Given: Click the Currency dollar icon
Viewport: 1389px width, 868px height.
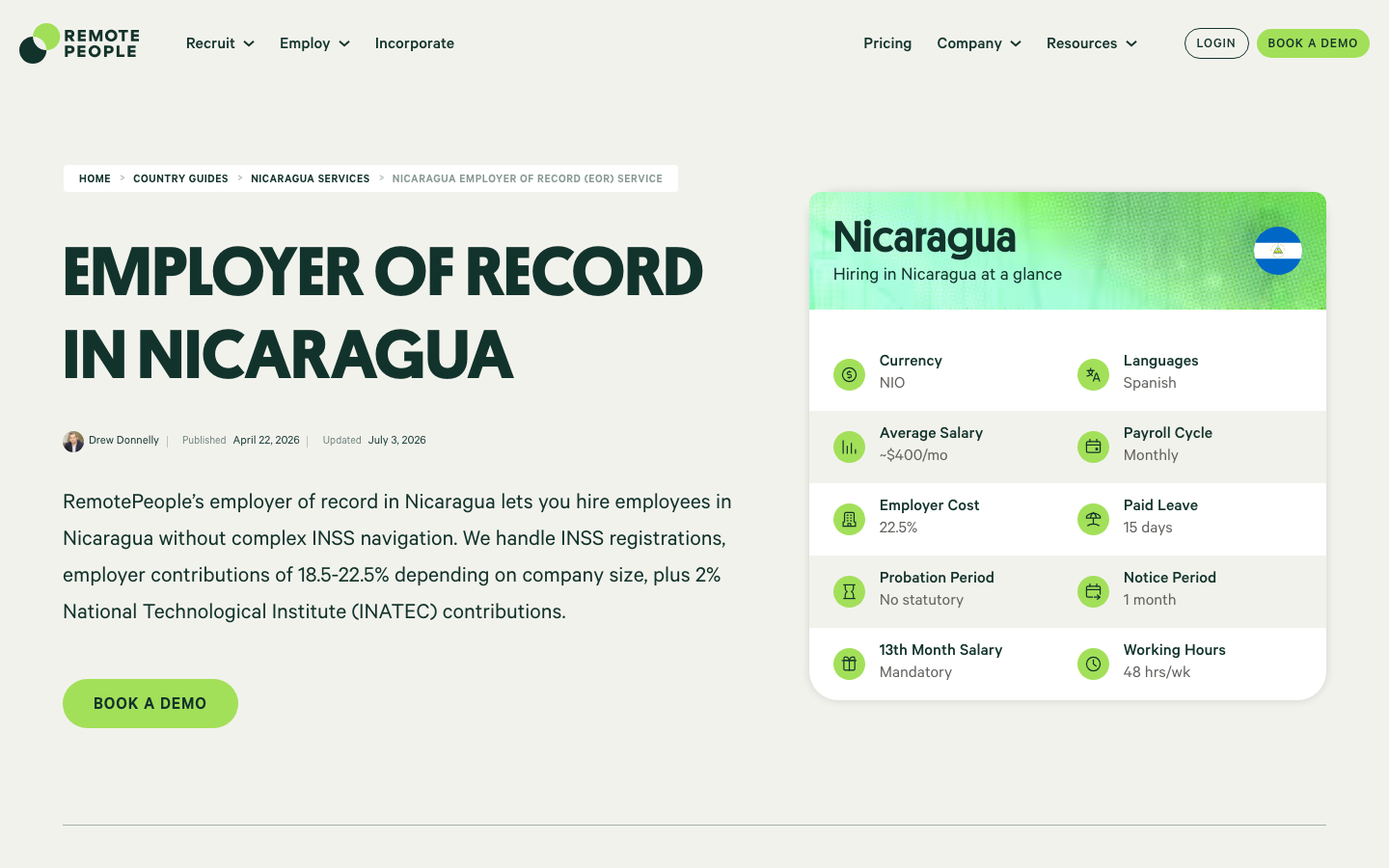Looking at the screenshot, I should (x=849, y=374).
